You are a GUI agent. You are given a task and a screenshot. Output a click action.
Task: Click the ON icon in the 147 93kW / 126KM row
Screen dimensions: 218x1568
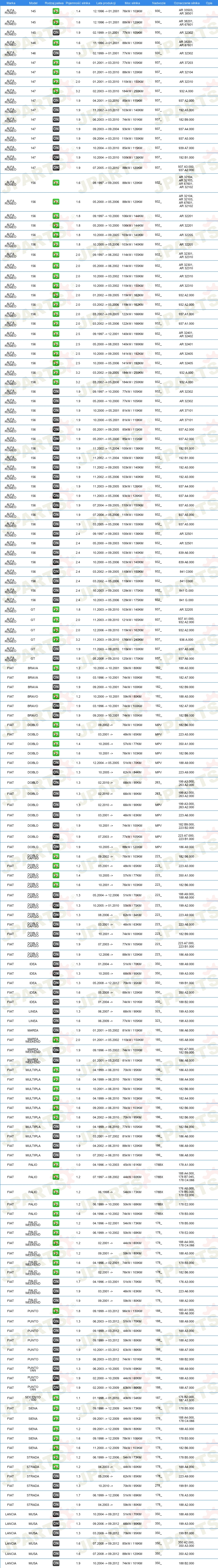[55, 129]
